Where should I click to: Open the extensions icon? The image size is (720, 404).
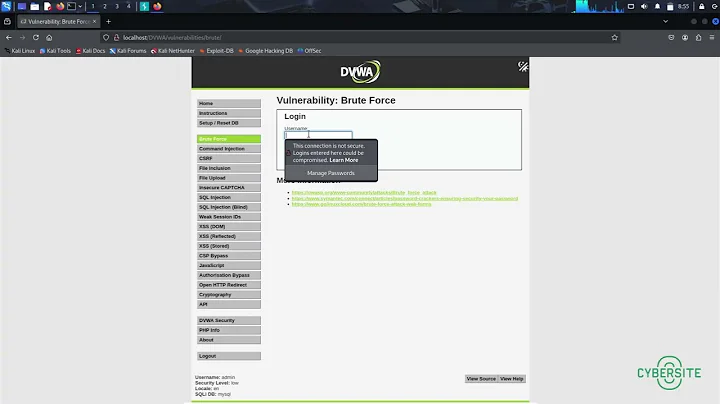coord(698,38)
